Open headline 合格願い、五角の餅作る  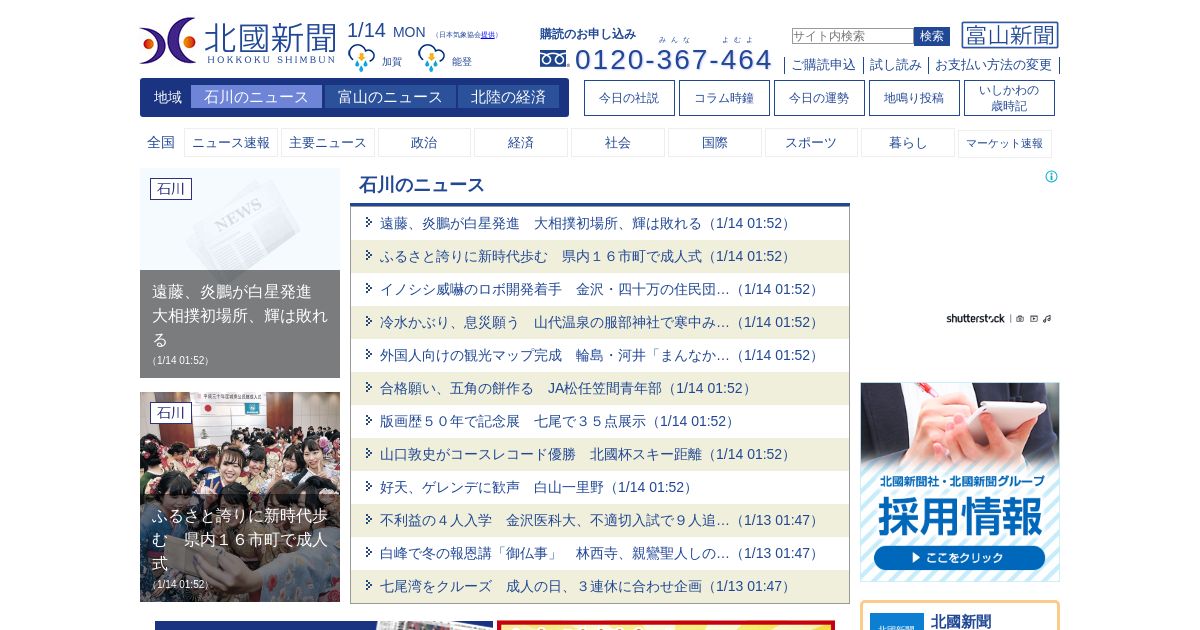point(567,388)
